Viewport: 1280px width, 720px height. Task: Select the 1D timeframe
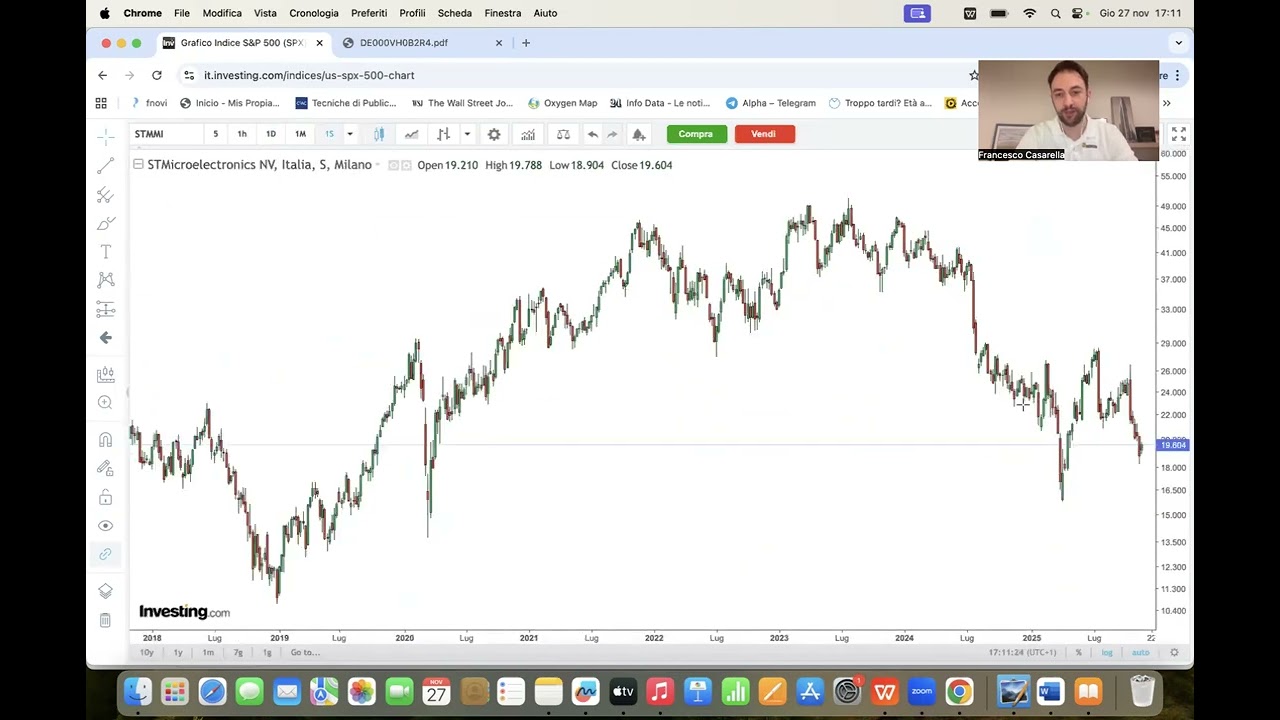[x=271, y=134]
